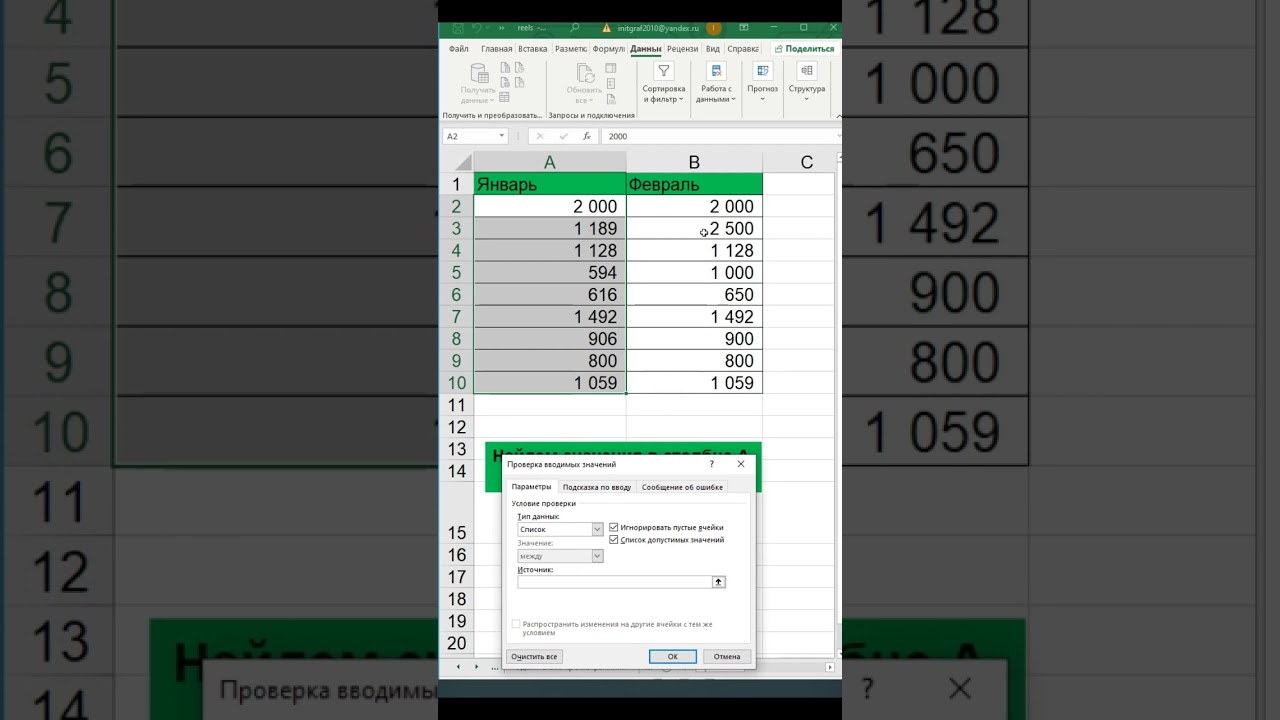Click the OK button

(x=673, y=657)
